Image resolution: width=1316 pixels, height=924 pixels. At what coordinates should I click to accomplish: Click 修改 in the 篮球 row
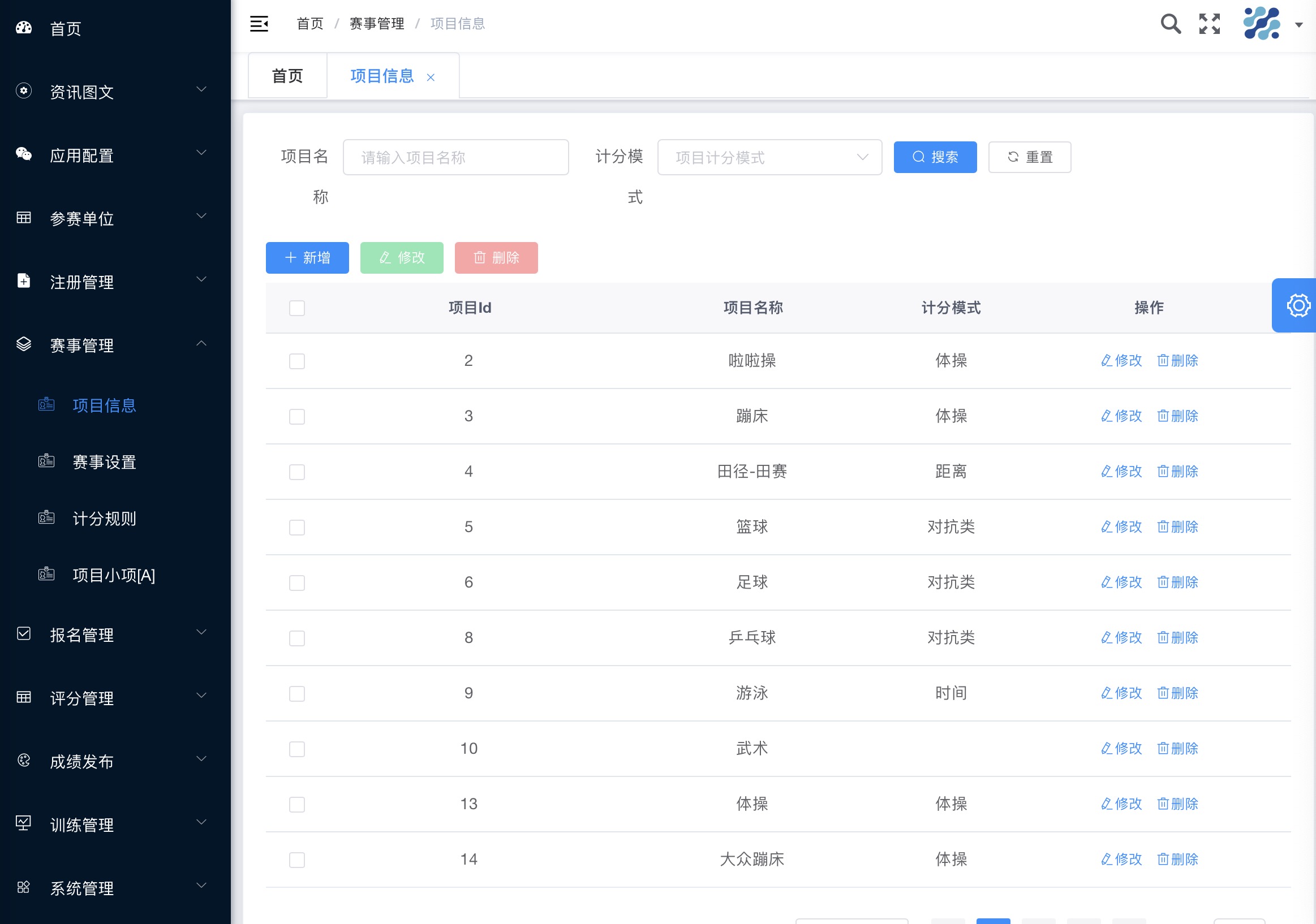1122,527
